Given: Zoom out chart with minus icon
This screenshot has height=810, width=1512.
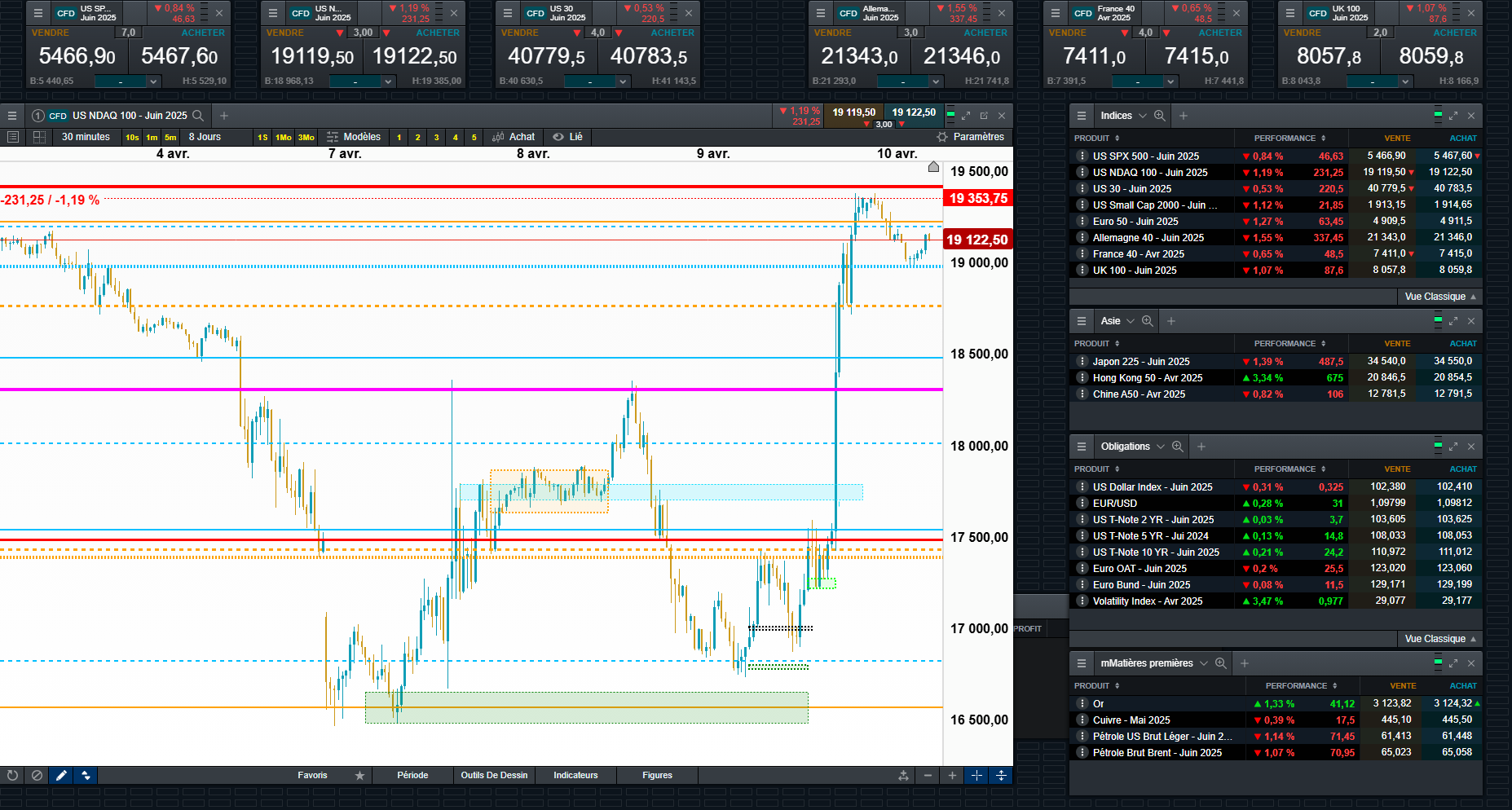Looking at the screenshot, I should (x=928, y=776).
